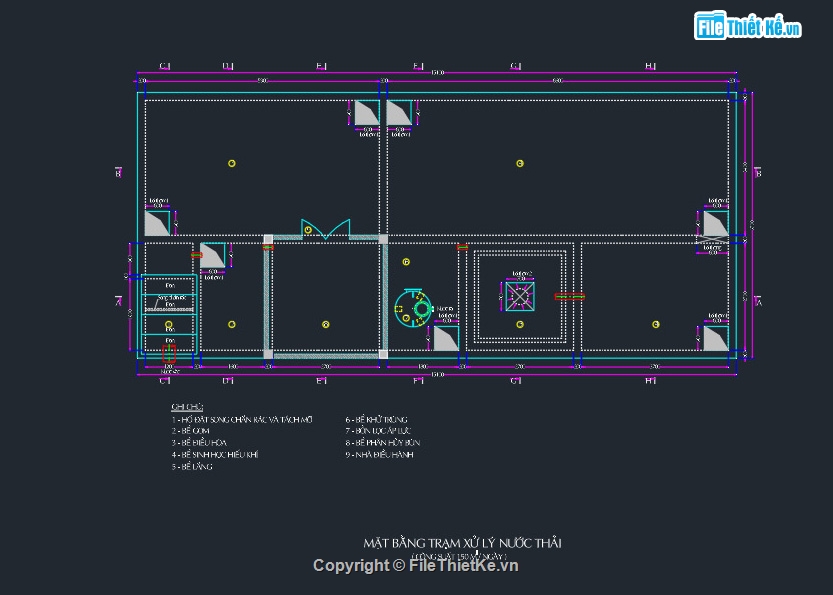Select the double-door swing symbol

(326, 229)
